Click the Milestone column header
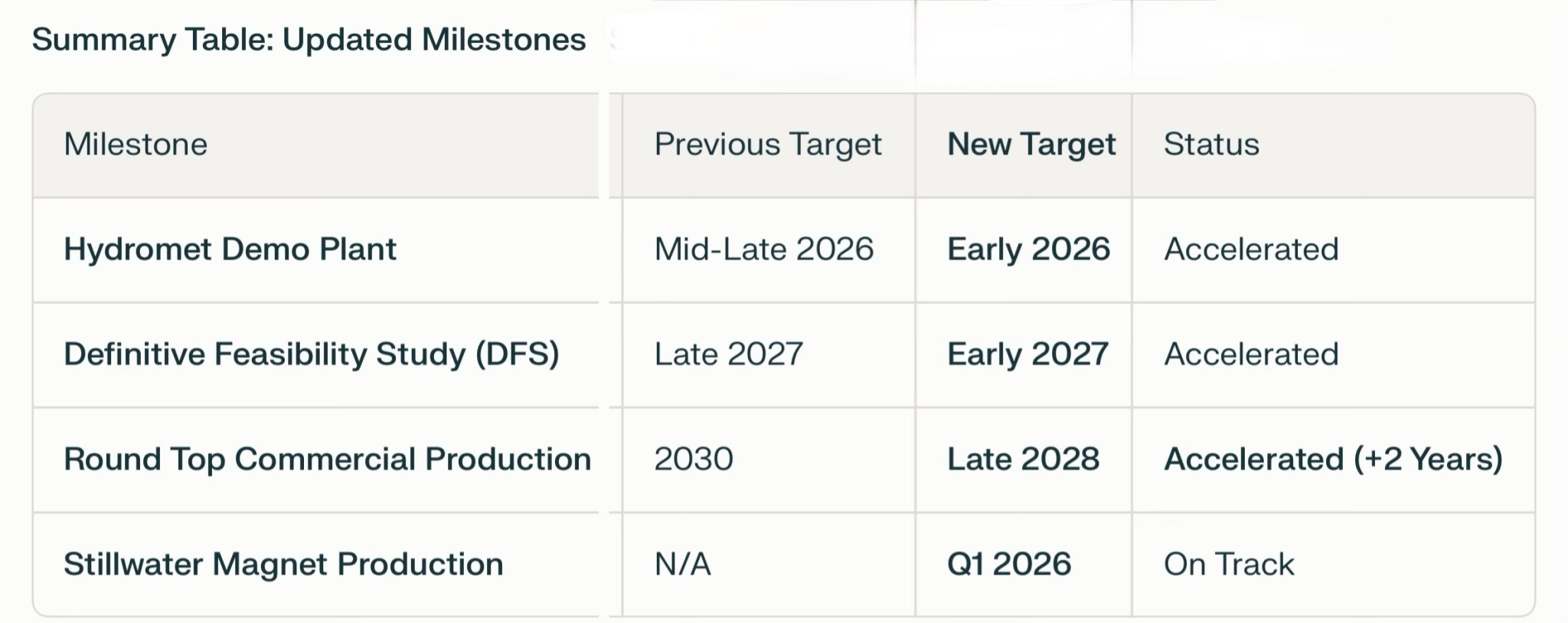Image resolution: width=1568 pixels, height=623 pixels. [x=136, y=145]
